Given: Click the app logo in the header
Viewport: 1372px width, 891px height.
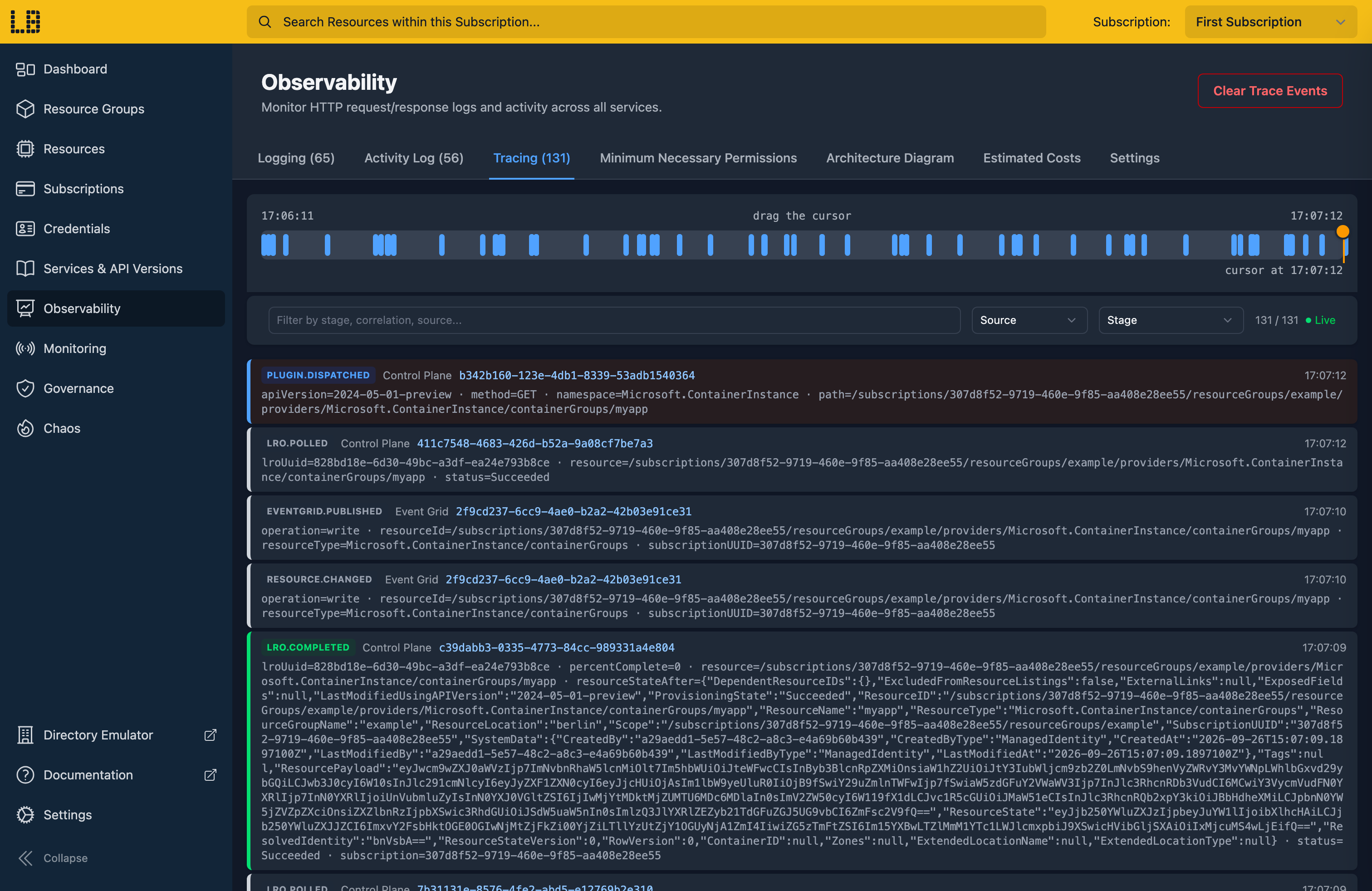Looking at the screenshot, I should click(25, 21).
